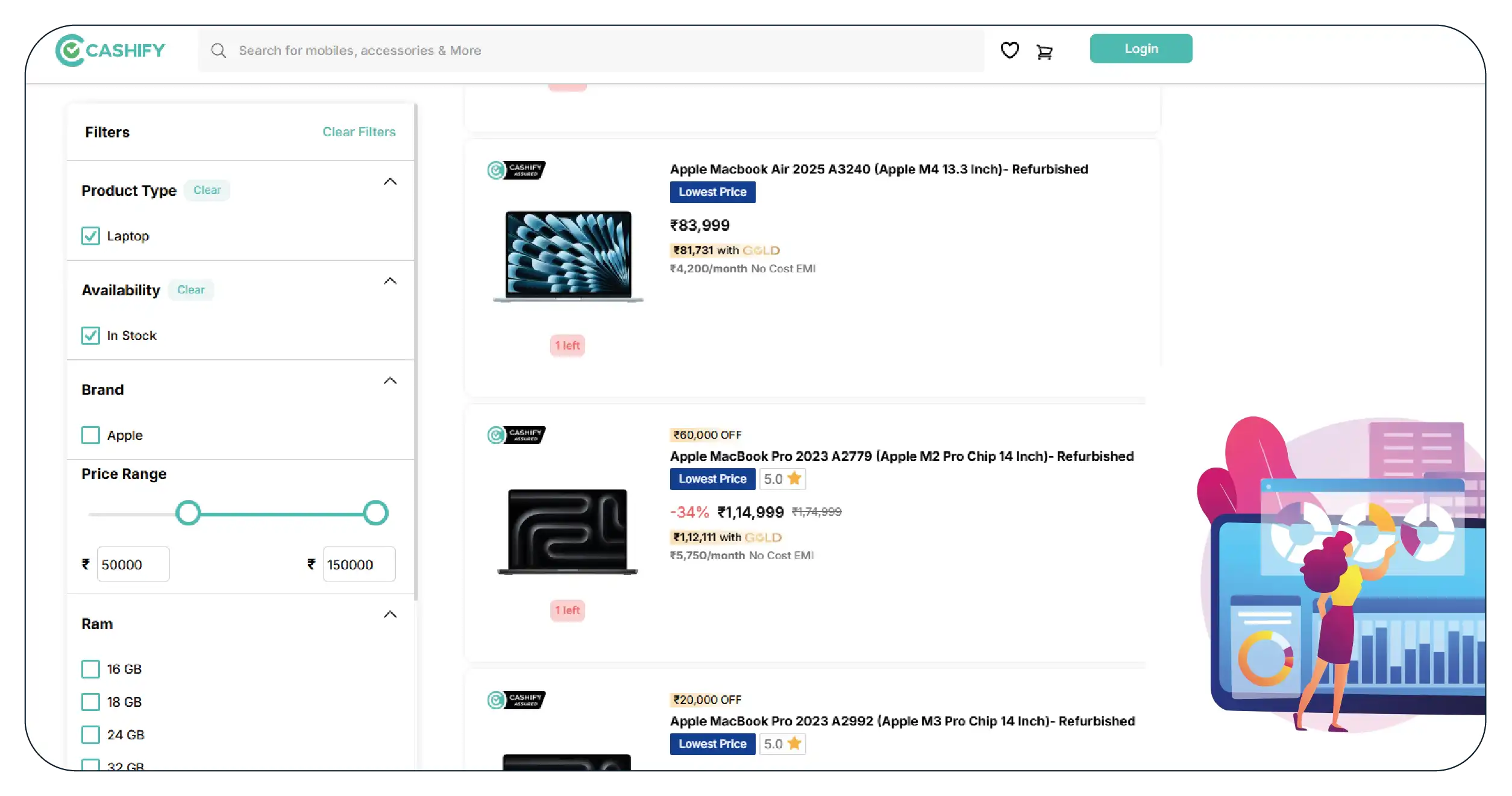Click the search magnifier icon
Screen dimensions: 1512x796
[218, 51]
